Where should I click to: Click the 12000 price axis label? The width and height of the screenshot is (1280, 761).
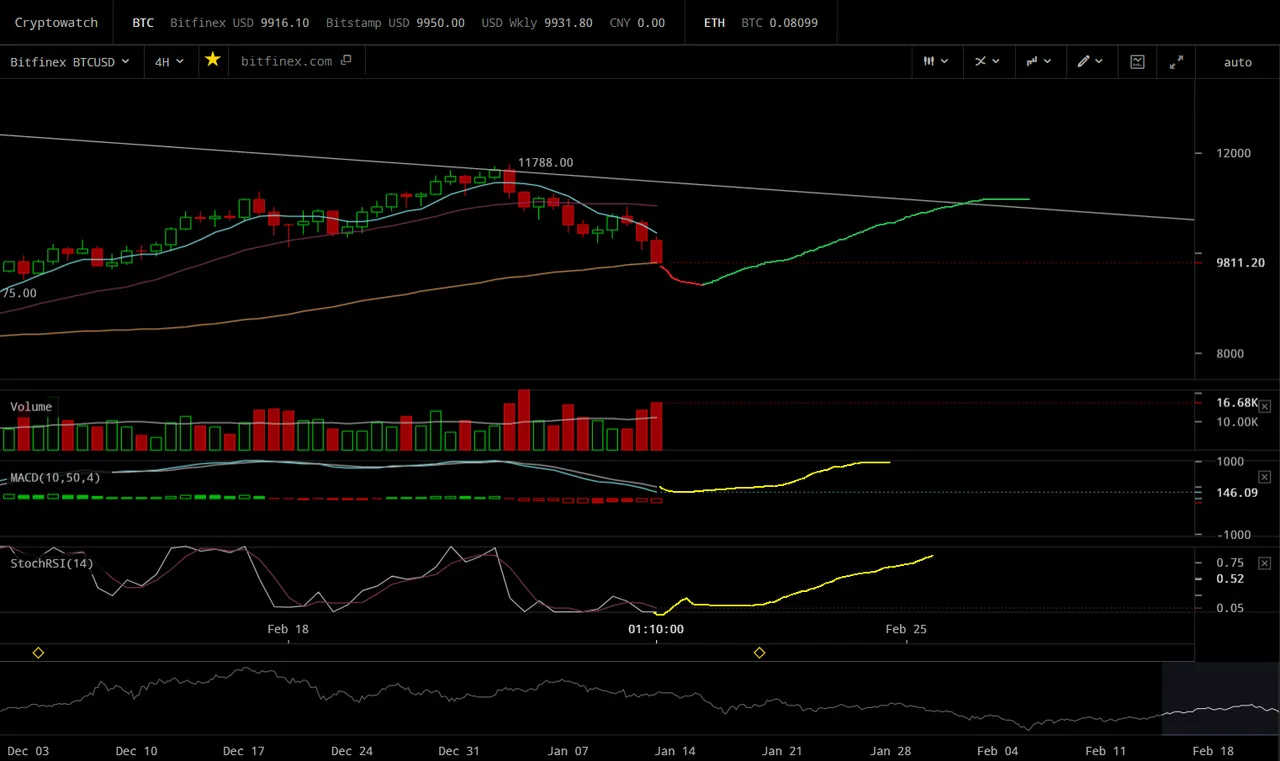click(x=1233, y=153)
